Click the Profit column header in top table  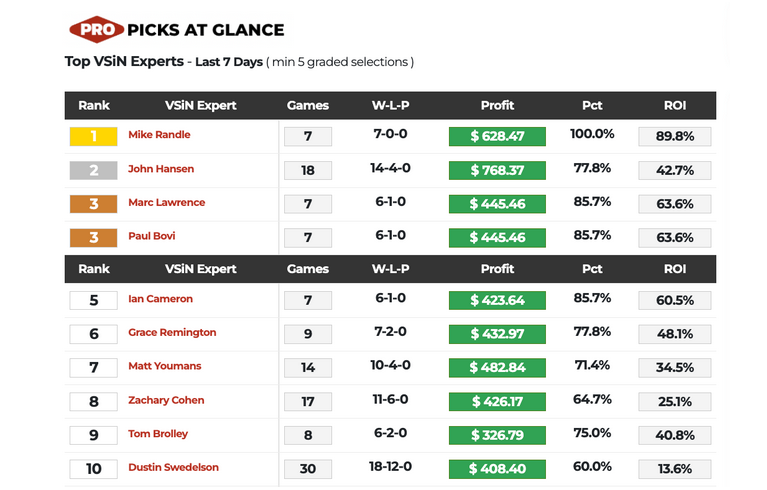point(497,105)
